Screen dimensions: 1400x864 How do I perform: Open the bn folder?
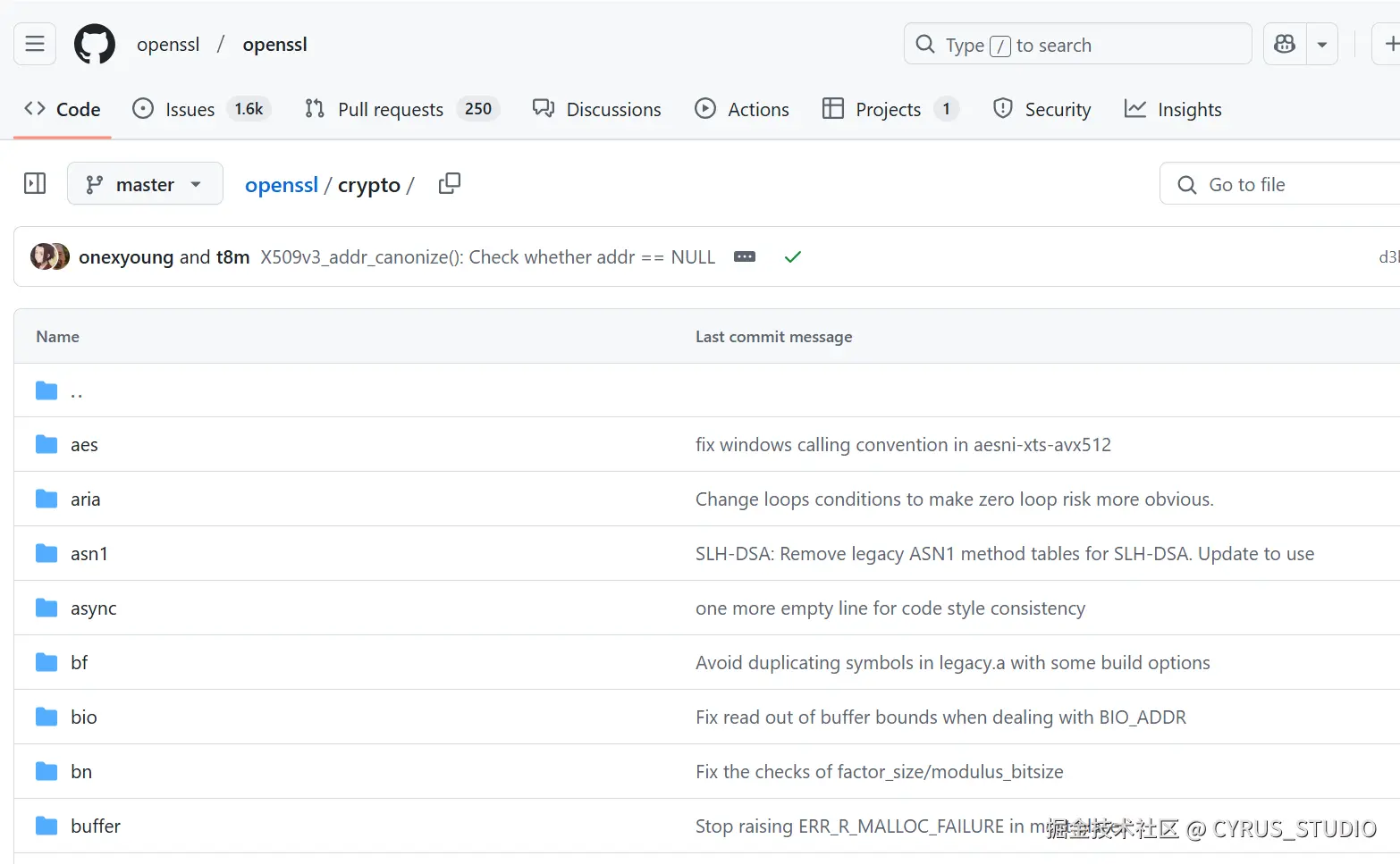(81, 772)
